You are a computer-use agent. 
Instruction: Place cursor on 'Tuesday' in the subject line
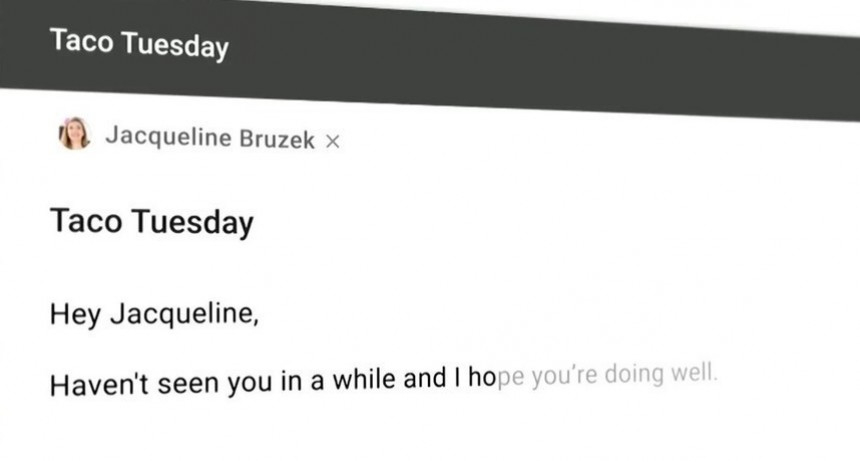click(x=193, y=222)
